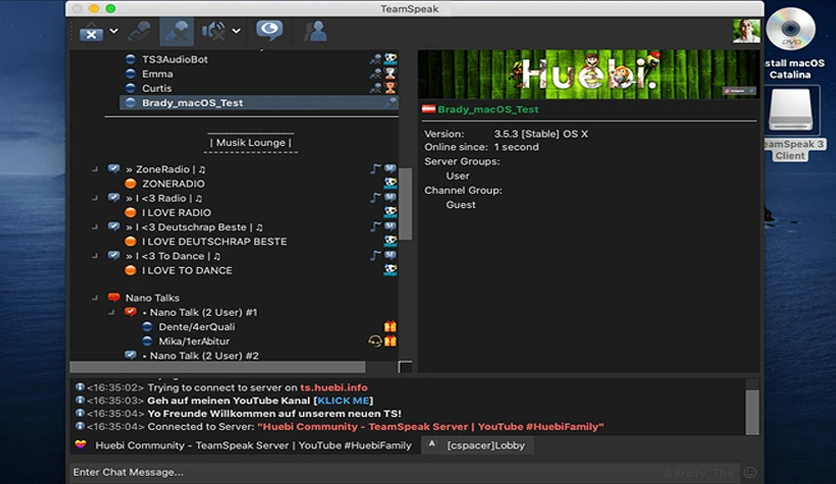This screenshot has width=836, height=484.
Task: Open the connection dropdown arrow beside Disconnect
Action: [x=114, y=31]
